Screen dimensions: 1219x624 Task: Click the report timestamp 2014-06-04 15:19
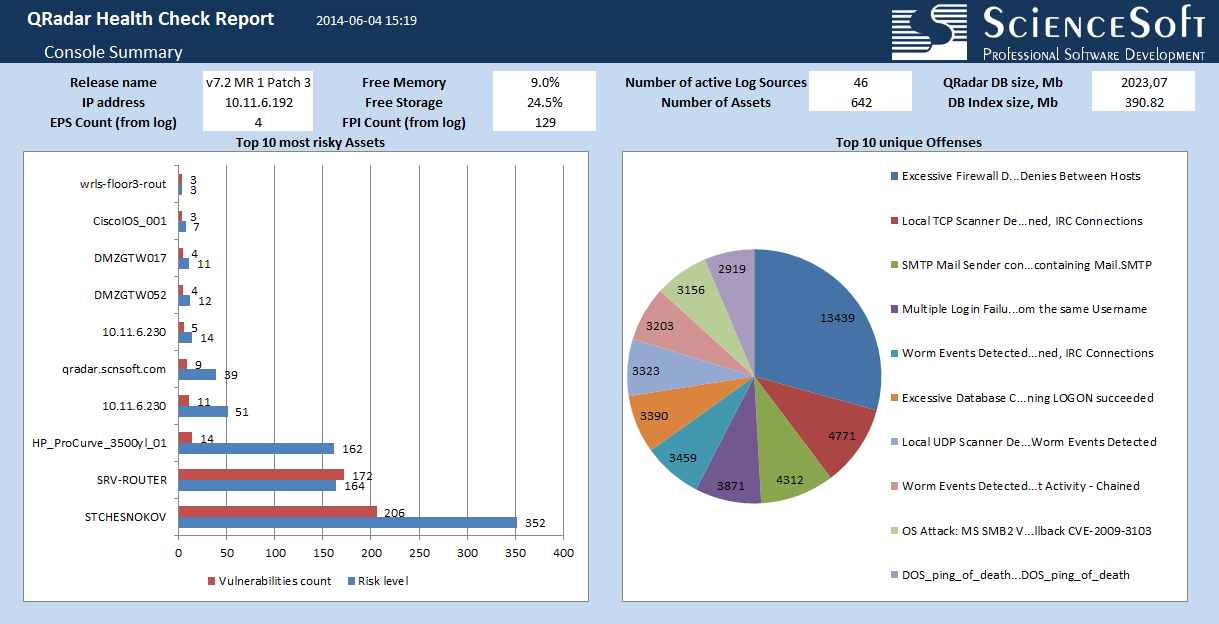coord(367,21)
